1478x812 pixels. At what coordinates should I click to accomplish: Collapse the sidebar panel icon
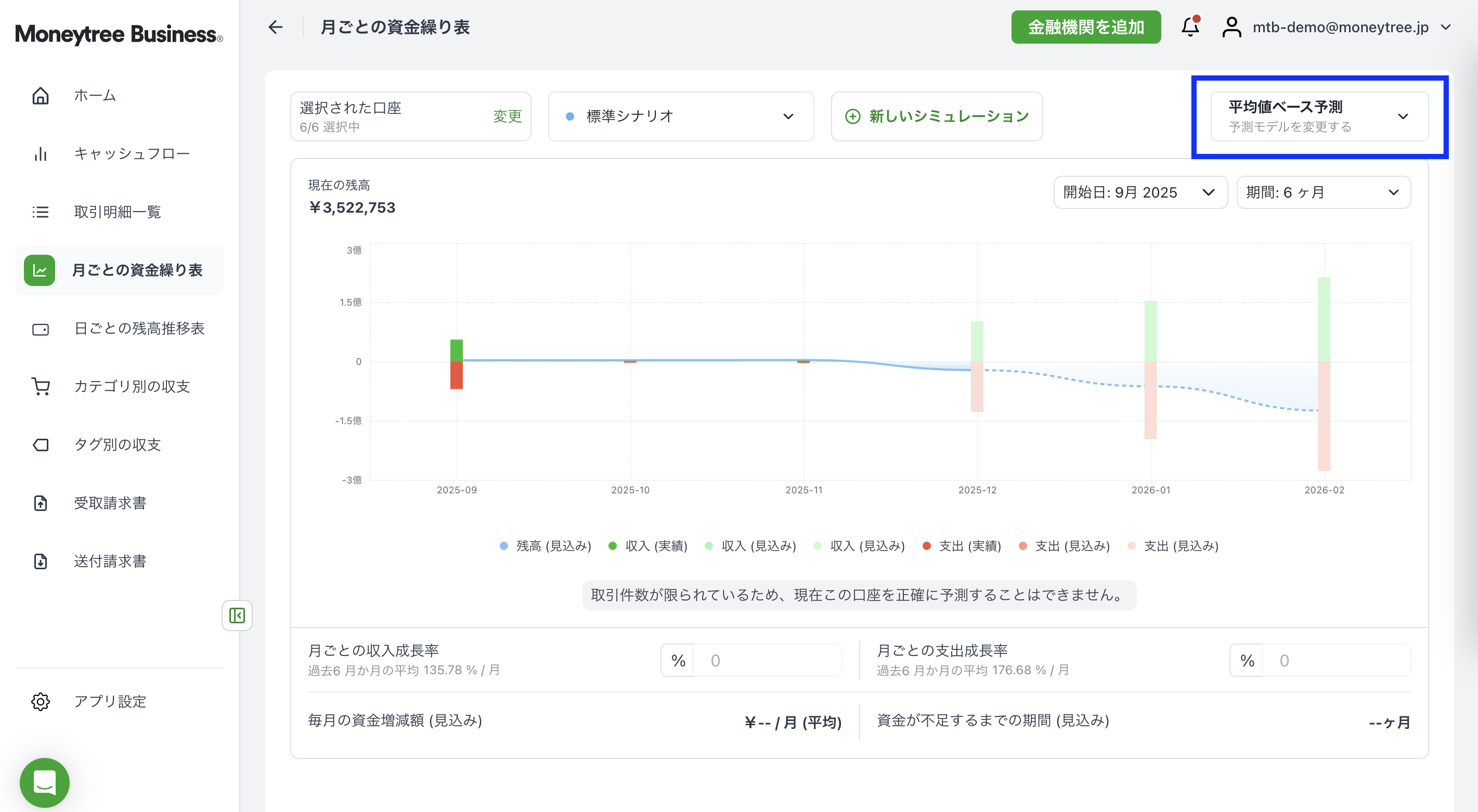coord(237,615)
